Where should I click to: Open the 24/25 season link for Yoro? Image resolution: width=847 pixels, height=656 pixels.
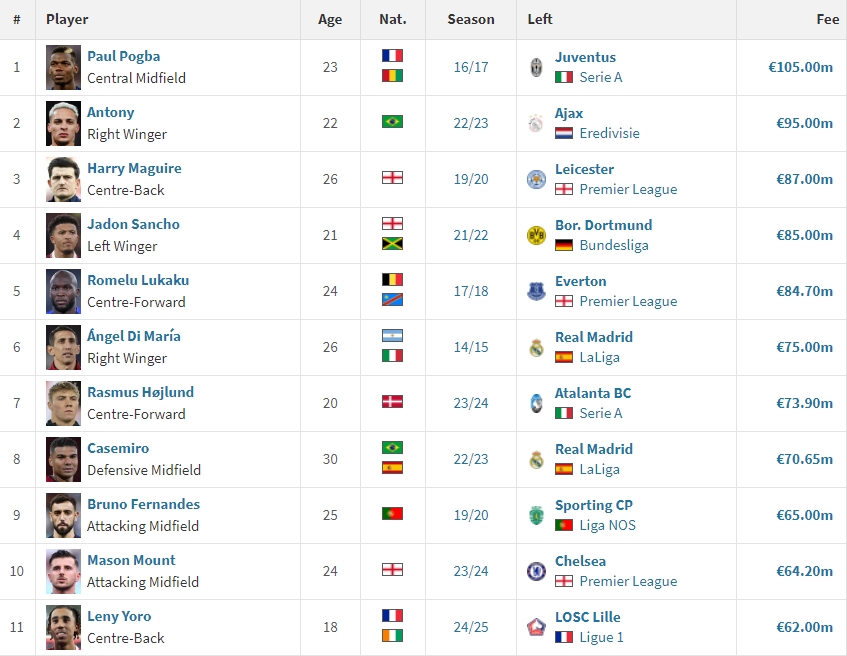click(x=470, y=627)
